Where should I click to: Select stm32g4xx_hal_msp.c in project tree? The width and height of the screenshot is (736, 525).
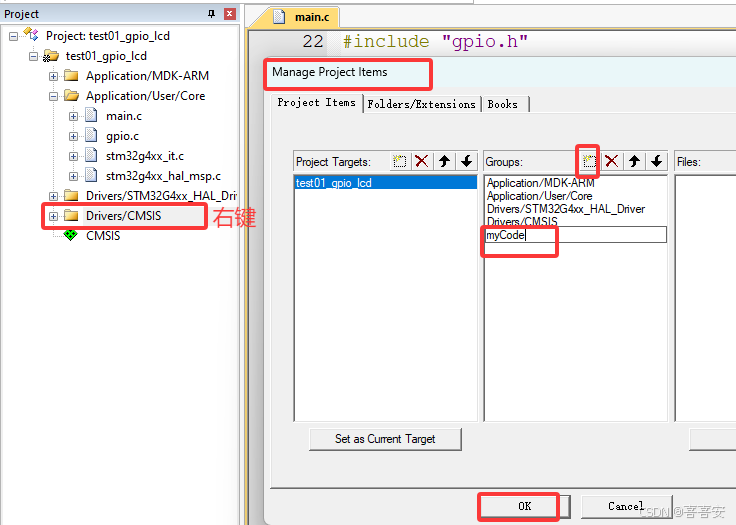163,176
